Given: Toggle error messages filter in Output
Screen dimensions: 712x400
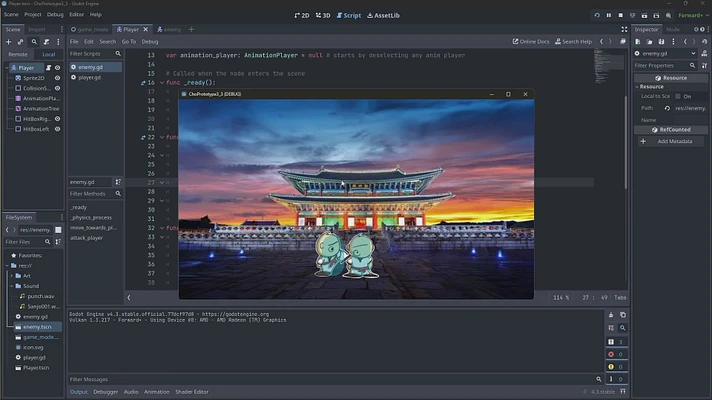Looking at the screenshot, I should pyautogui.click(x=617, y=354).
